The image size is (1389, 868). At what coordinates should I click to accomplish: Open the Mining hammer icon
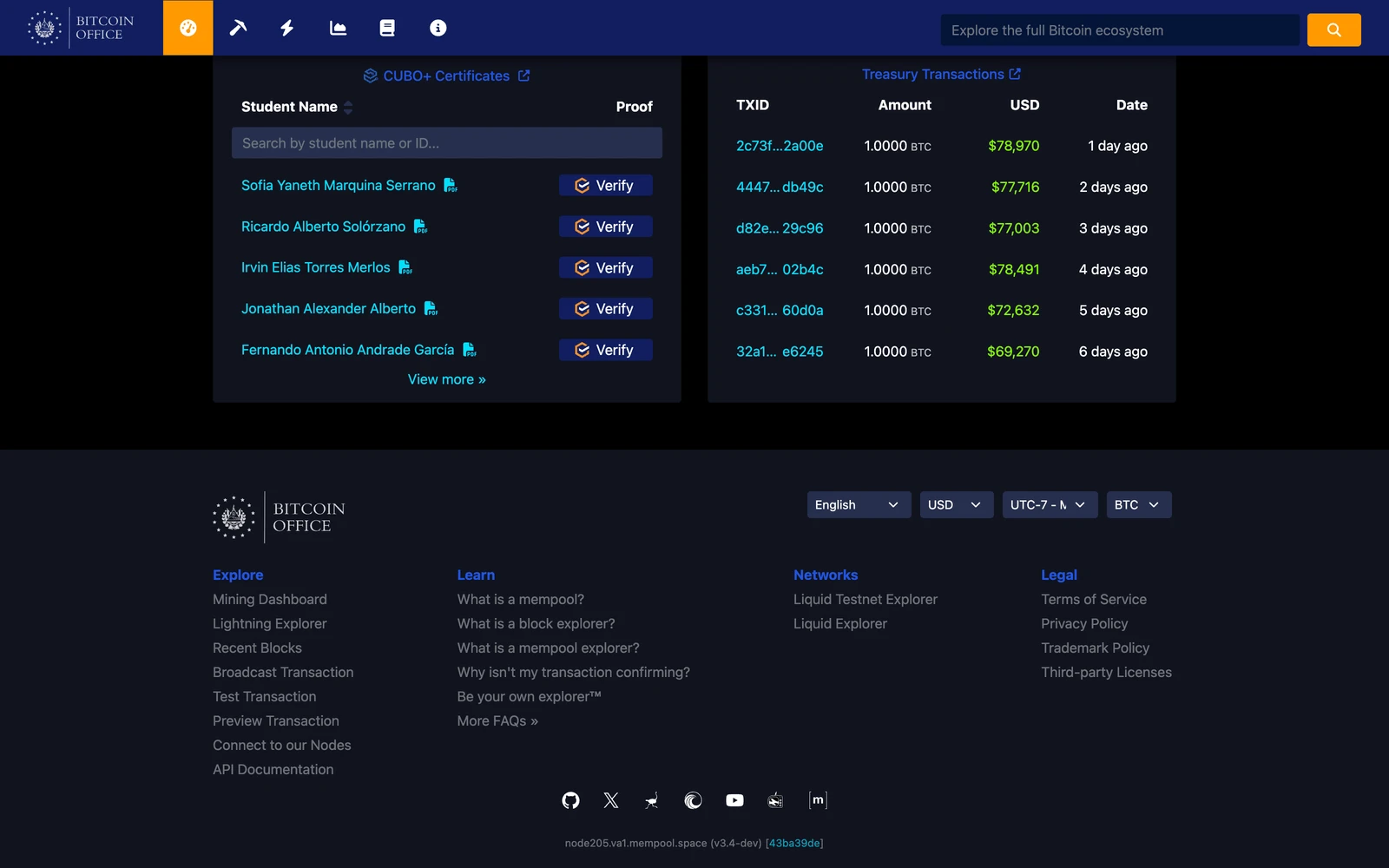238,28
